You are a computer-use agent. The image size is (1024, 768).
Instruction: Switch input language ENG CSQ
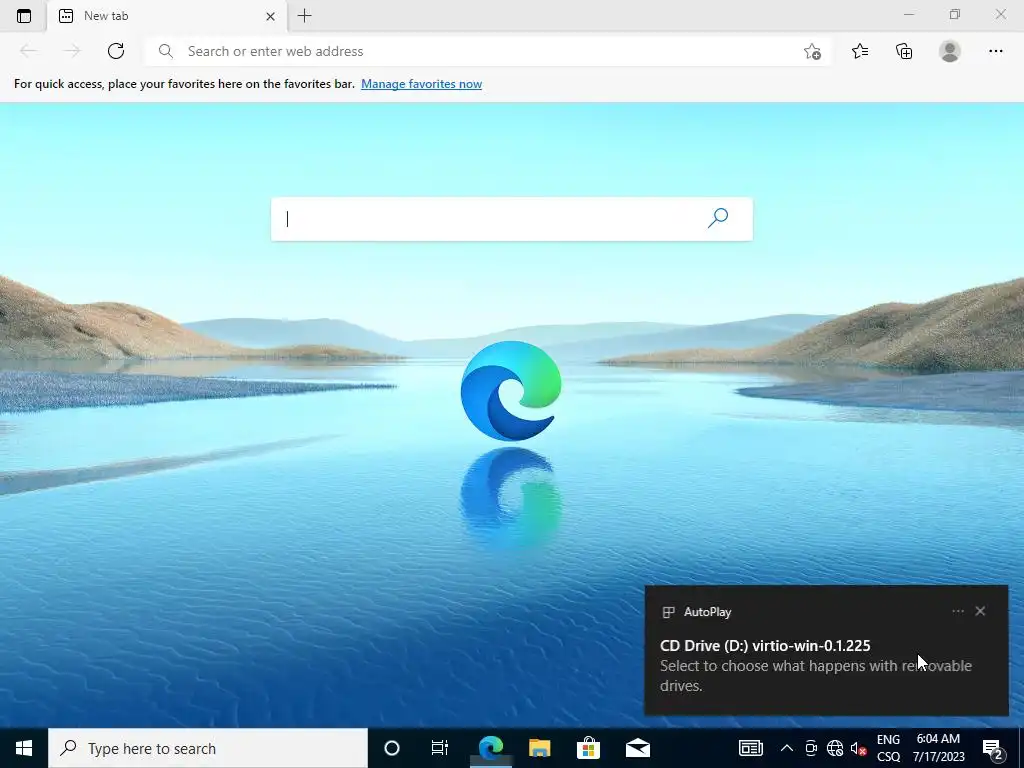888,748
